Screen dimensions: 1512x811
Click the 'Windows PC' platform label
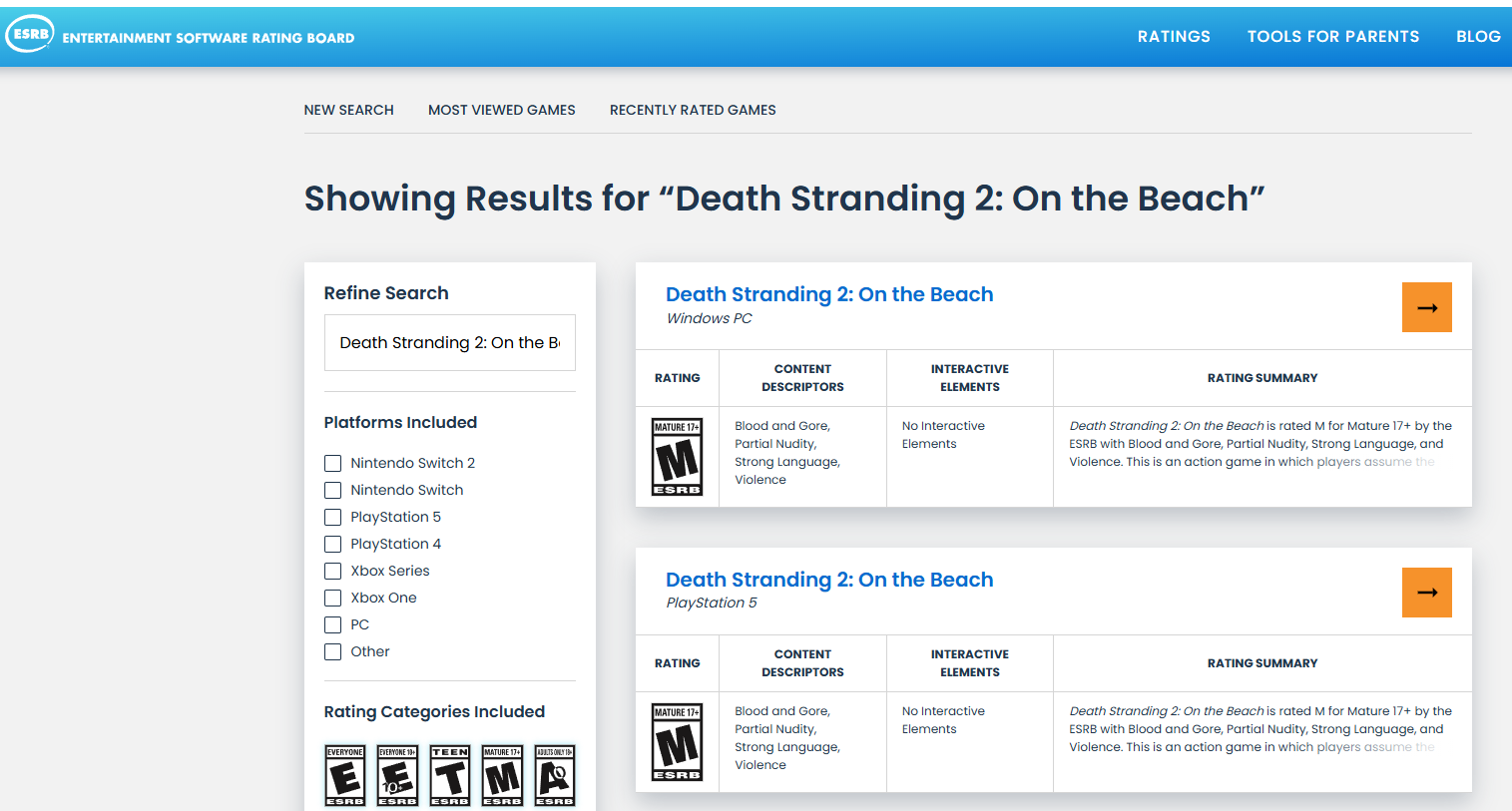(x=710, y=318)
